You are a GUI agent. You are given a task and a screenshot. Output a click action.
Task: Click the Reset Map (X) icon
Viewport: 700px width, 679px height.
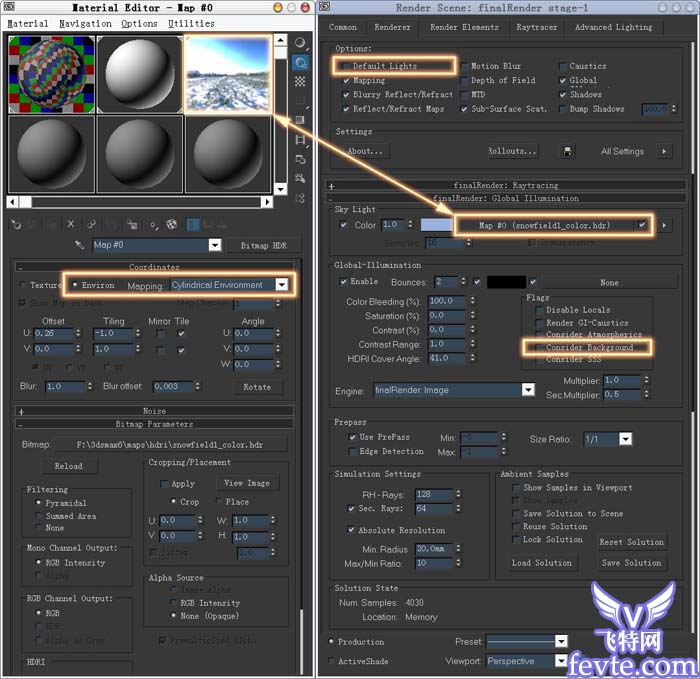click(x=72, y=224)
